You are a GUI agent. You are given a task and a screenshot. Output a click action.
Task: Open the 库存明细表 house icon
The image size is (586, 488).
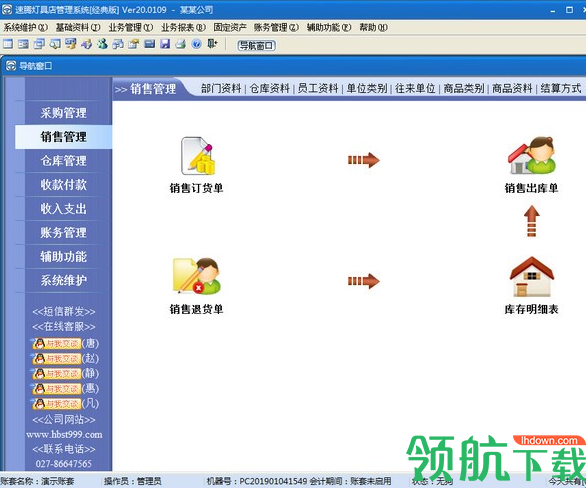[x=531, y=277]
